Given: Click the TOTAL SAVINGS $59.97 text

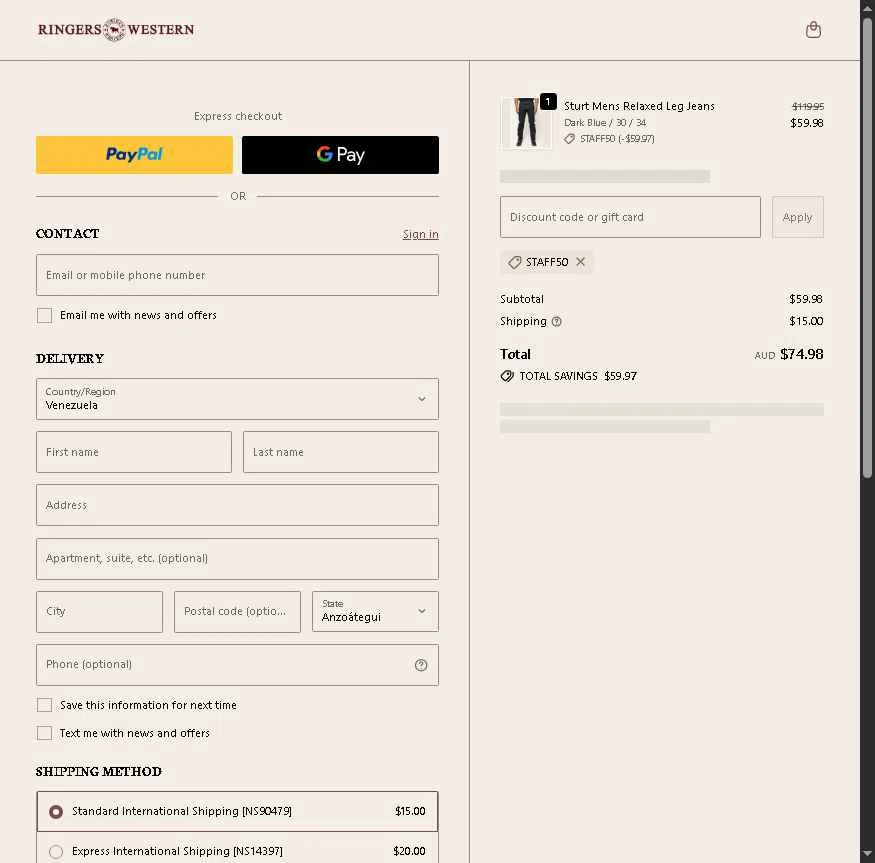Looking at the screenshot, I should (578, 376).
